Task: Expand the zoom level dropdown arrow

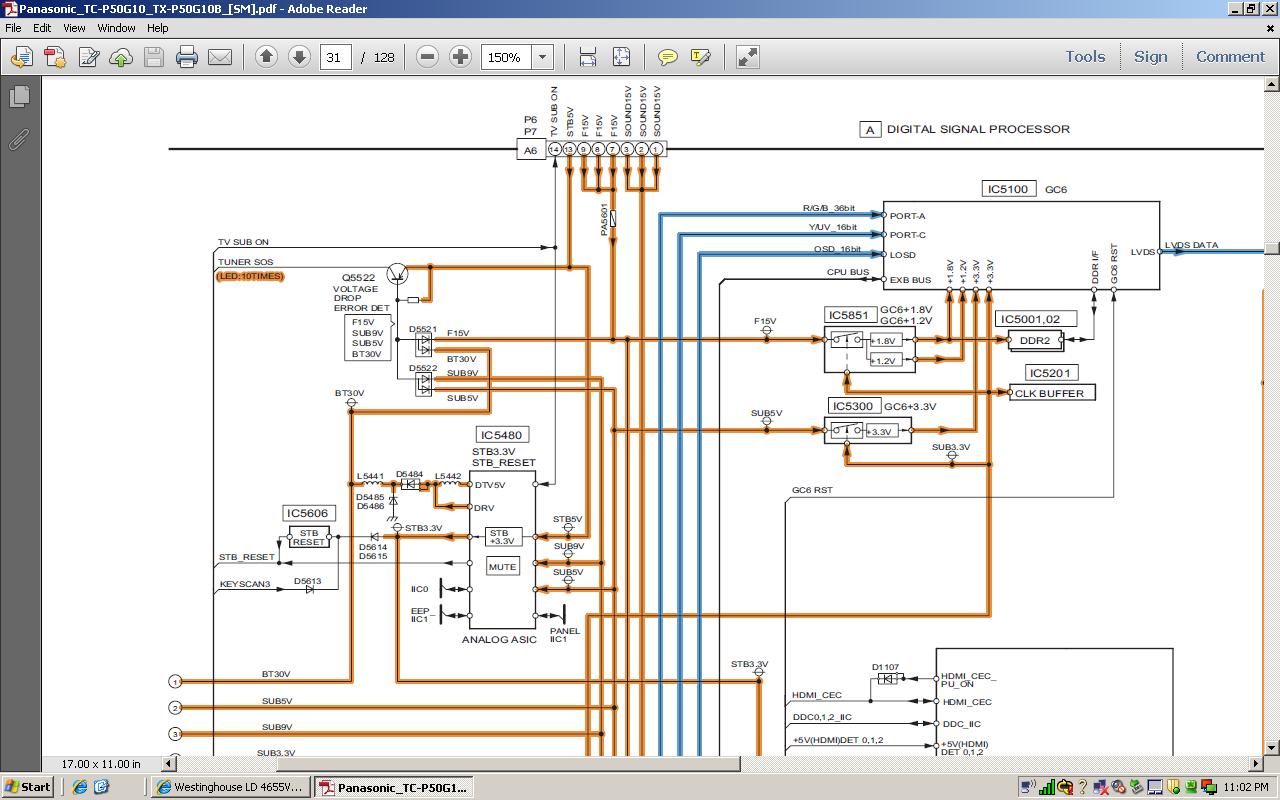Action: (x=543, y=57)
